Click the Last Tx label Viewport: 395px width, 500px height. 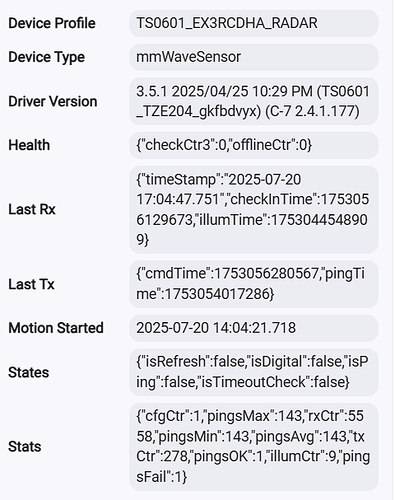[31, 284]
